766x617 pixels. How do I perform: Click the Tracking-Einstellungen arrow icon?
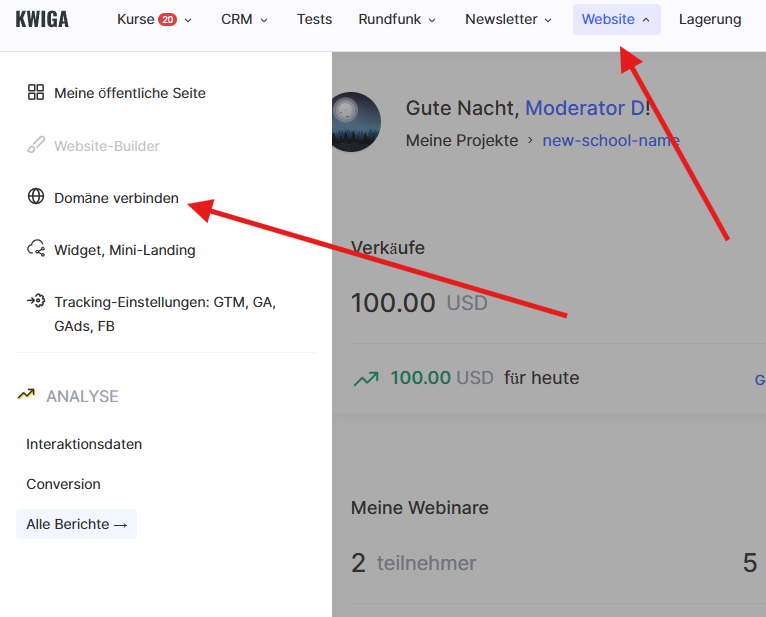click(36, 301)
